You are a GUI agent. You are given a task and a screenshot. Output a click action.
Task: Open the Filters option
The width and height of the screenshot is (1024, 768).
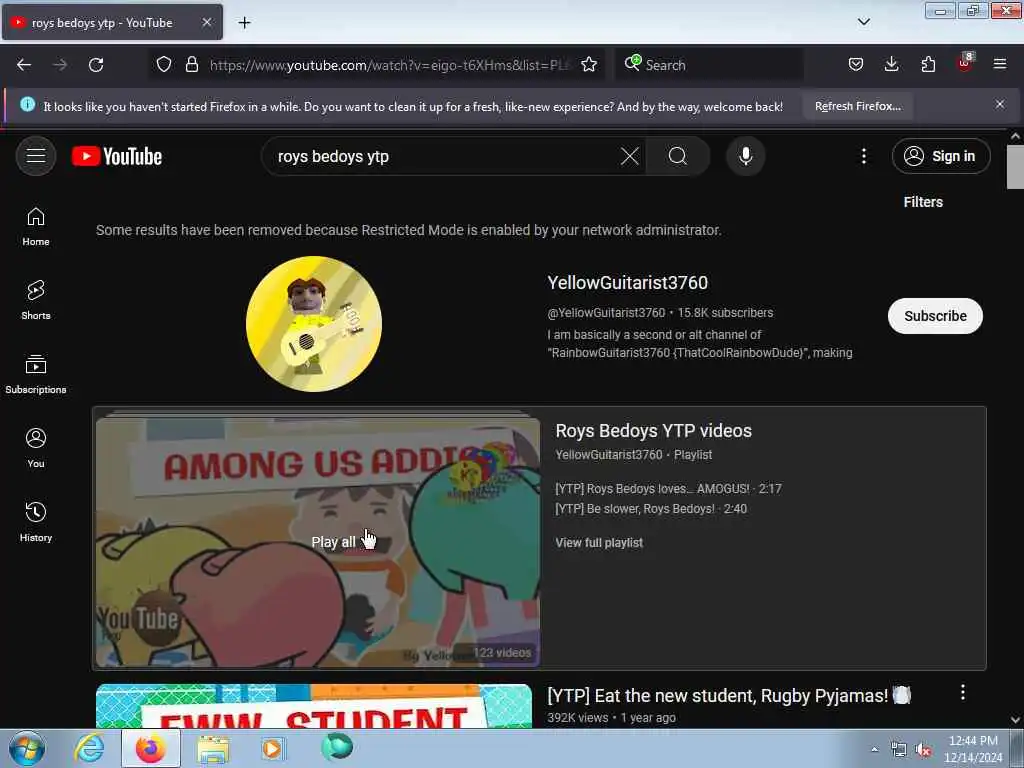click(923, 202)
